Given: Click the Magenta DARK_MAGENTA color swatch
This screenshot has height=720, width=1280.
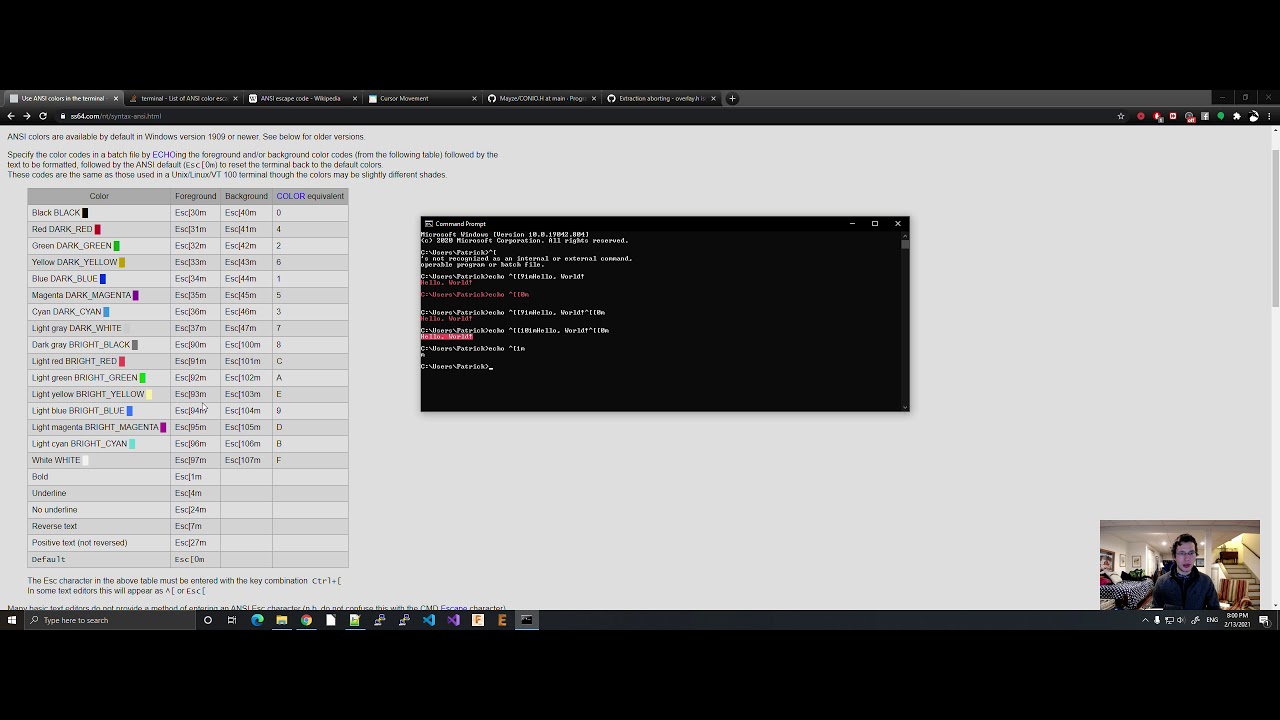Looking at the screenshot, I should pos(135,295).
